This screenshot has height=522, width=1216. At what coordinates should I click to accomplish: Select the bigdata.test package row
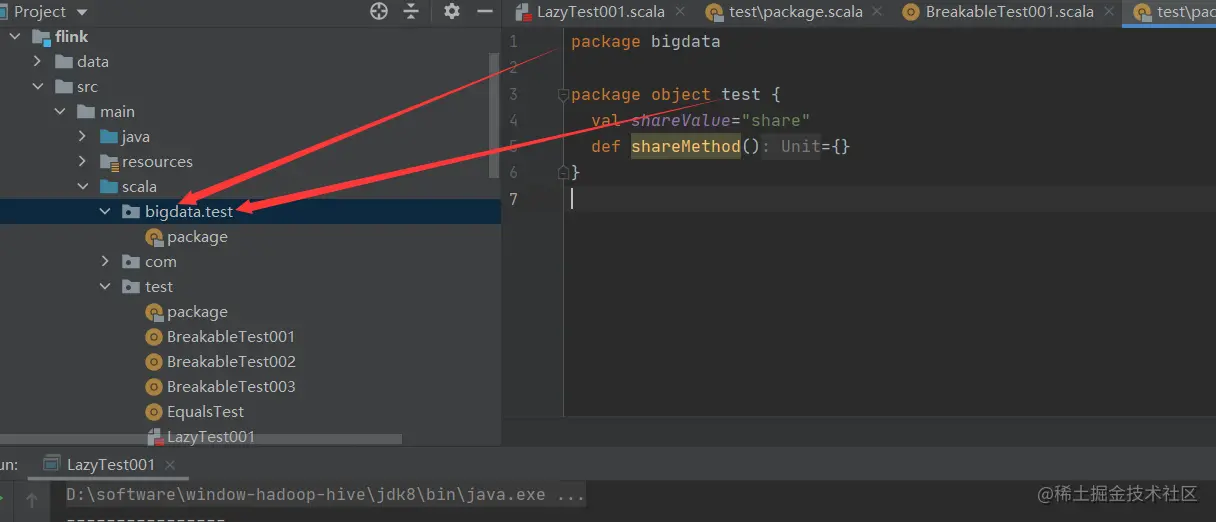[250, 211]
